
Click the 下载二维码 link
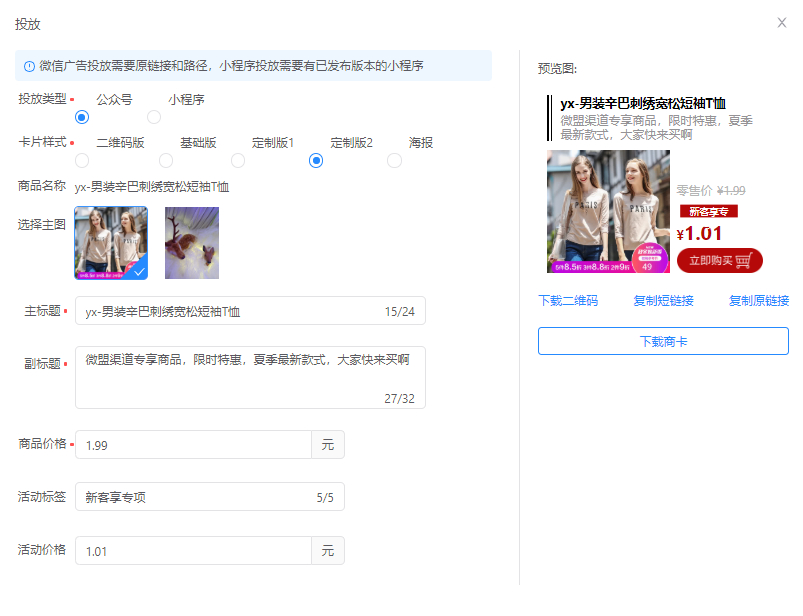[568, 301]
